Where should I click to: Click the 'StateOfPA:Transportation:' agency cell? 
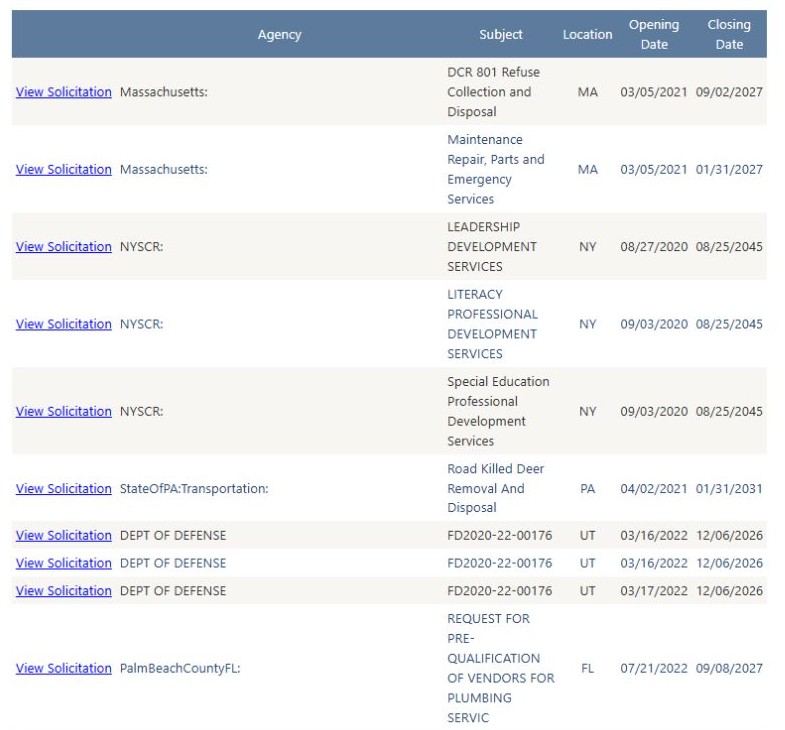click(194, 489)
